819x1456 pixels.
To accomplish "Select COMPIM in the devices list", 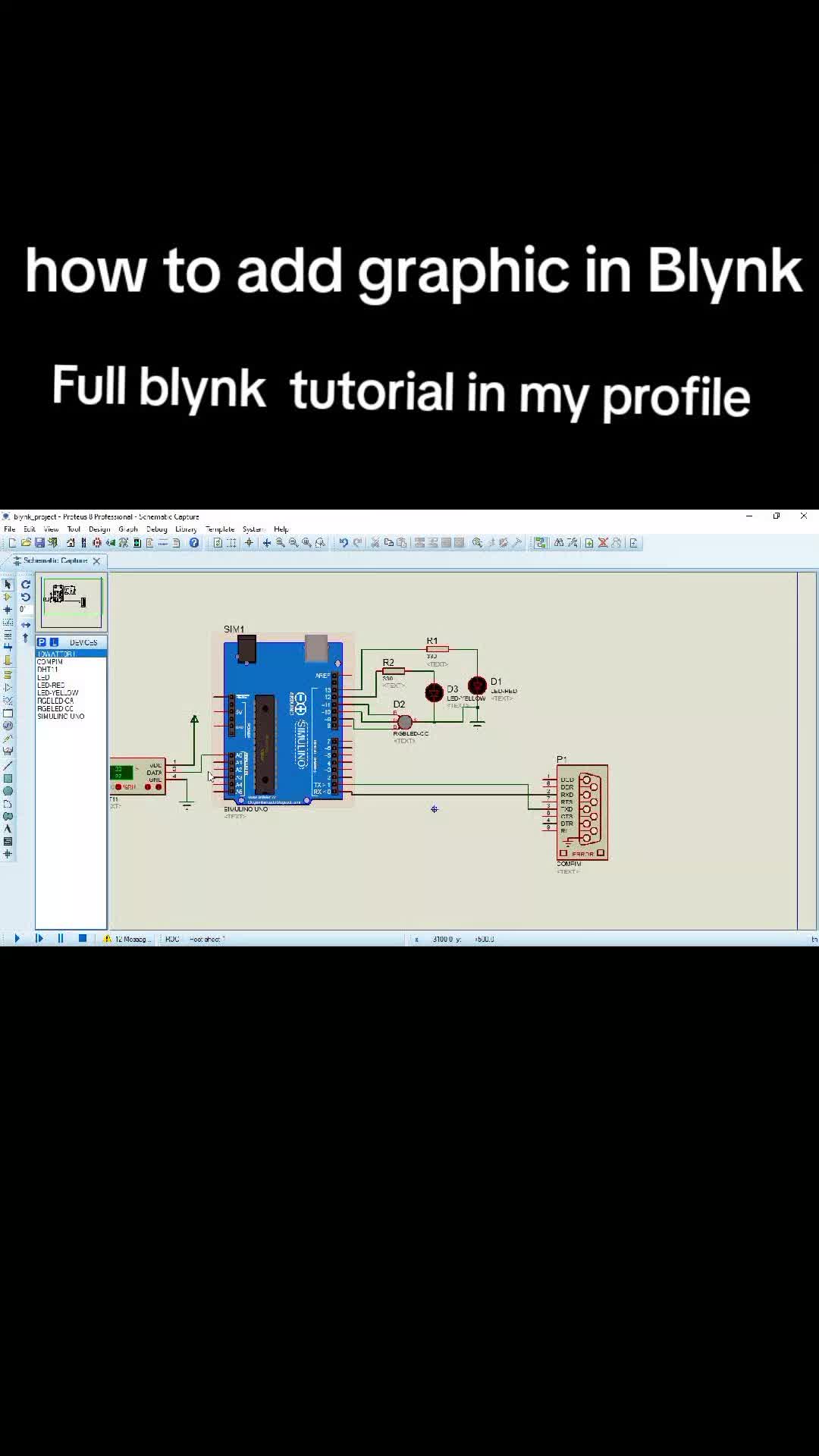I will coord(50,661).
